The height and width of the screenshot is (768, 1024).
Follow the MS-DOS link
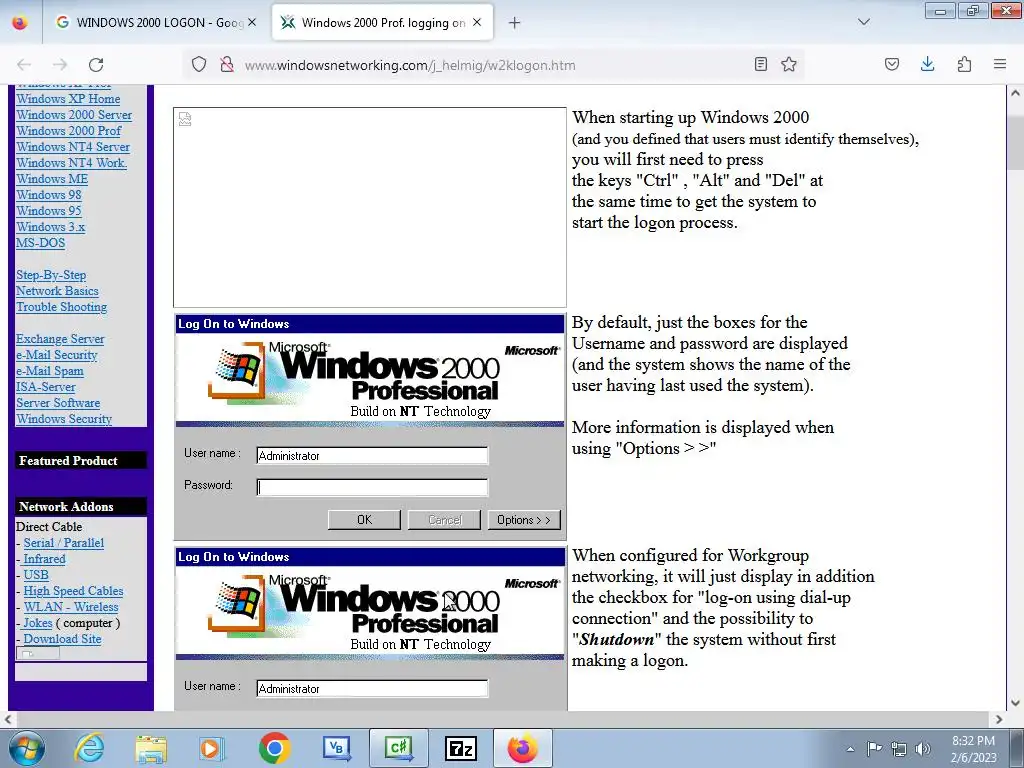[x=40, y=243]
